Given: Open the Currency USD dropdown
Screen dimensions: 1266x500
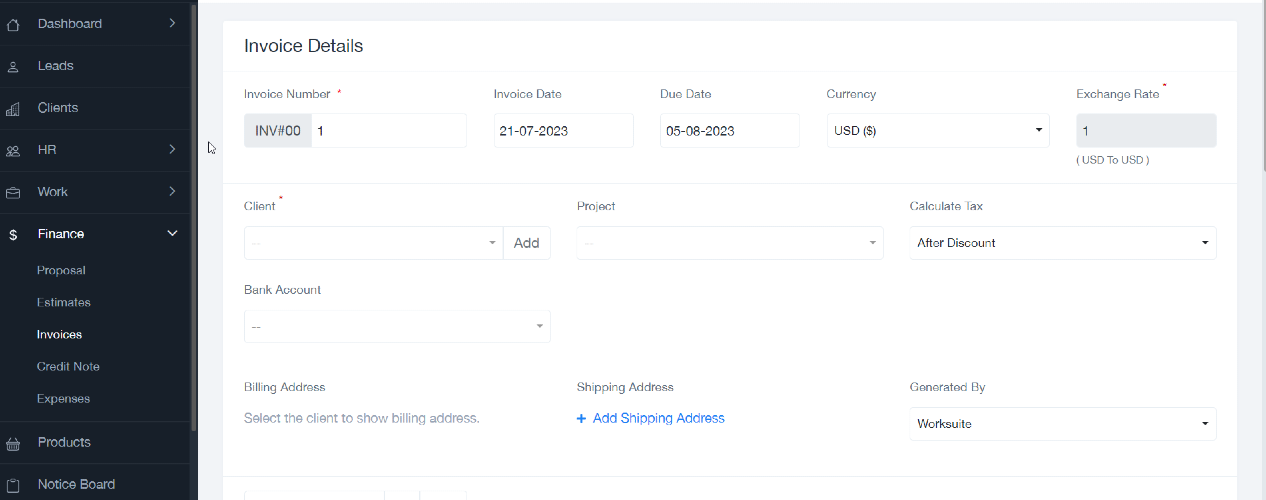Looking at the screenshot, I should pos(938,131).
